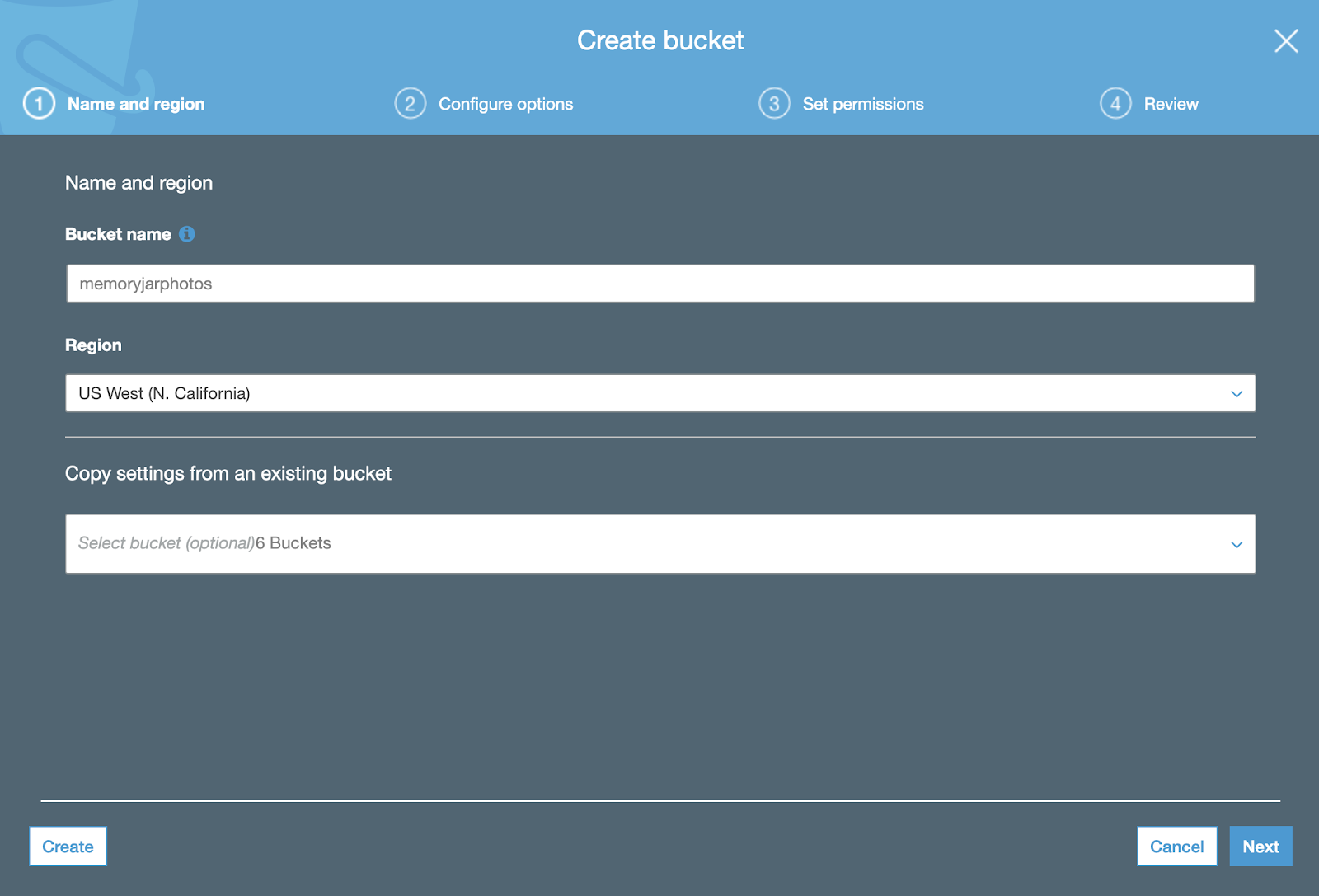The height and width of the screenshot is (896, 1319).
Task: Expand Region dropdown chevron arrow
Action: [1237, 394]
